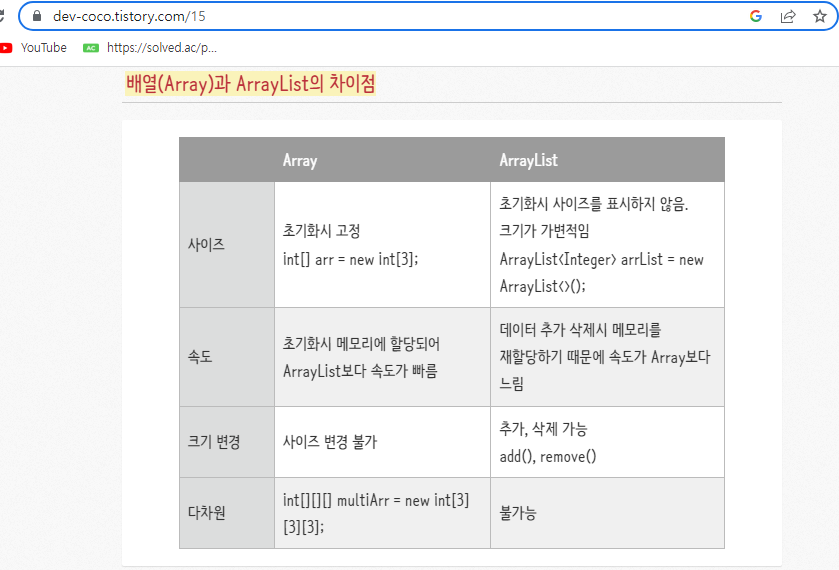Click the text 사이즈 변경 불가
Viewport: 839px width, 570px height.
(330, 442)
